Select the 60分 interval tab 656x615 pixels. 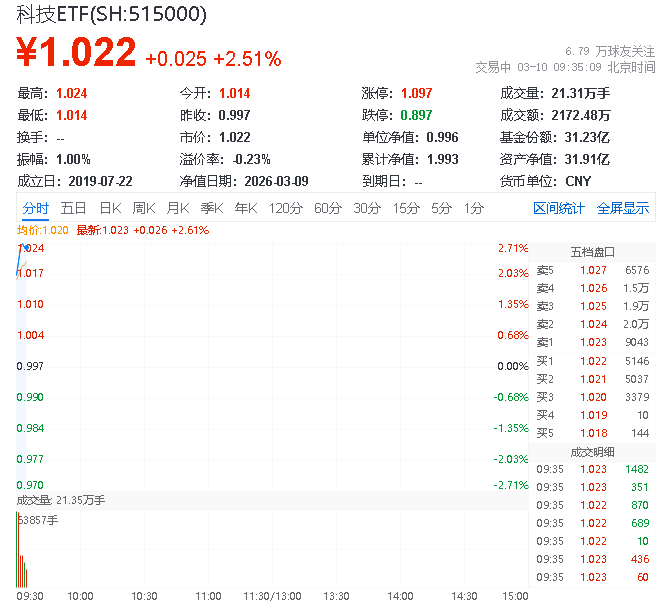(328, 208)
